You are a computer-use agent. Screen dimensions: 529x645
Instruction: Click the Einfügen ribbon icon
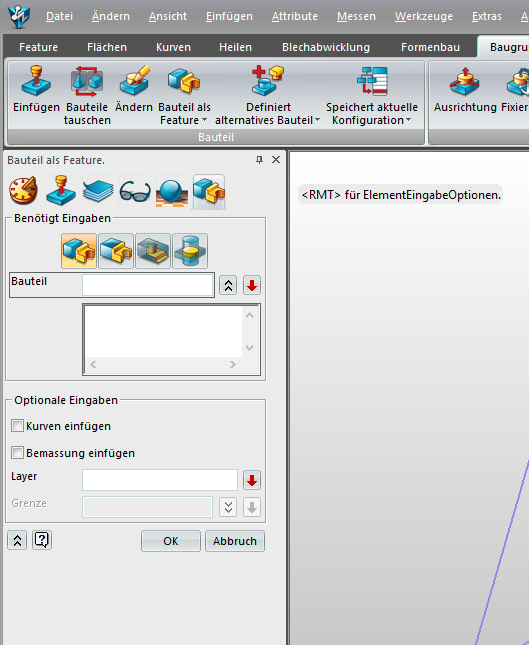tap(36, 80)
